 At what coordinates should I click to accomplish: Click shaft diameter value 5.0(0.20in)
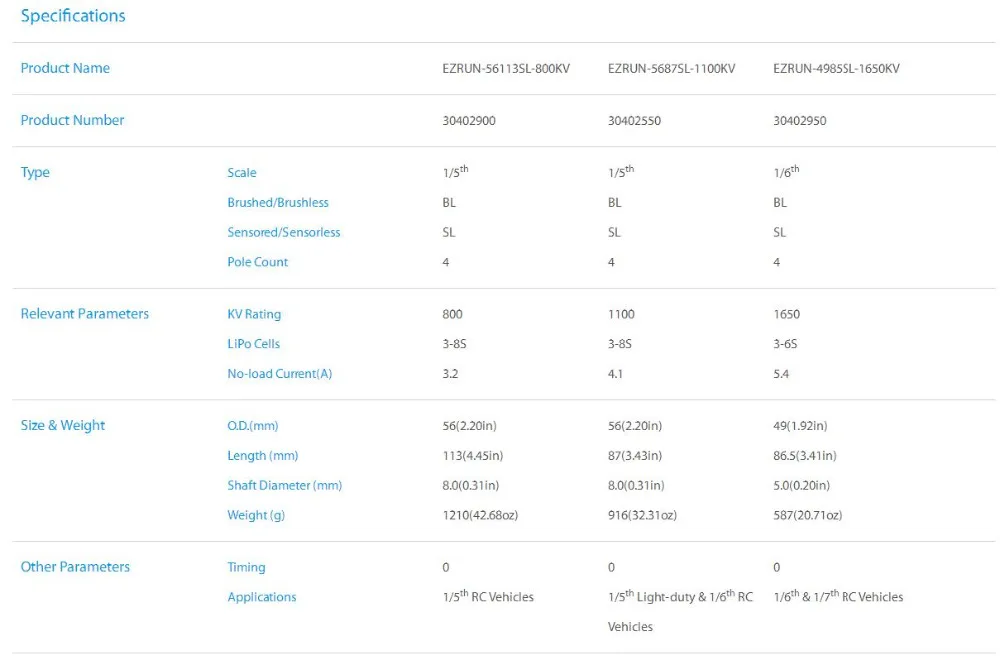(x=802, y=485)
